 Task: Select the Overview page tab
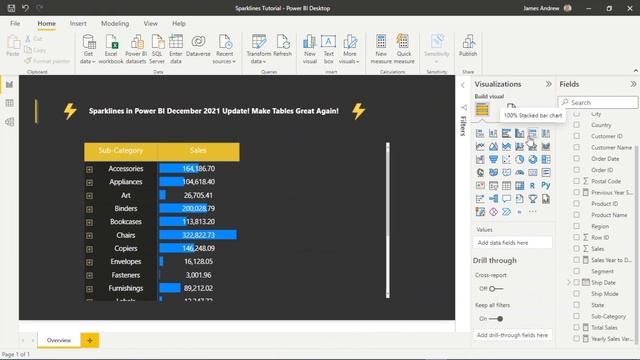(x=59, y=340)
